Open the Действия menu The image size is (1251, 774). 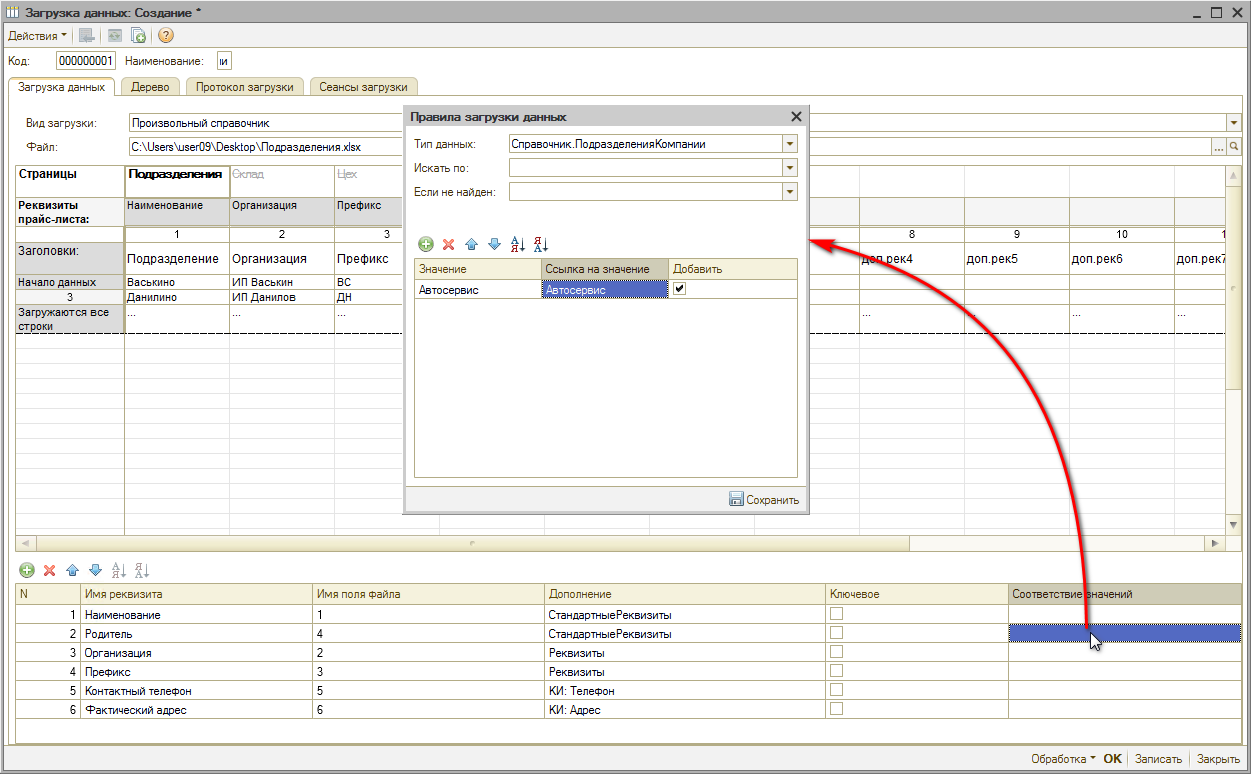click(x=37, y=35)
